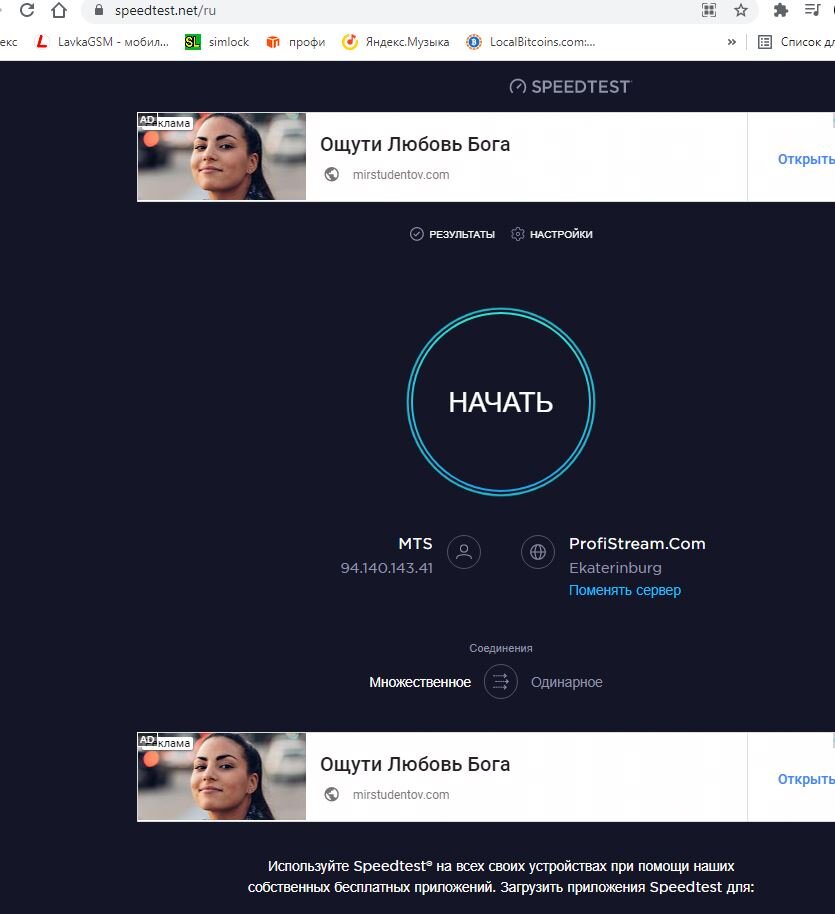Click the padlock site security icon

click(x=99, y=10)
